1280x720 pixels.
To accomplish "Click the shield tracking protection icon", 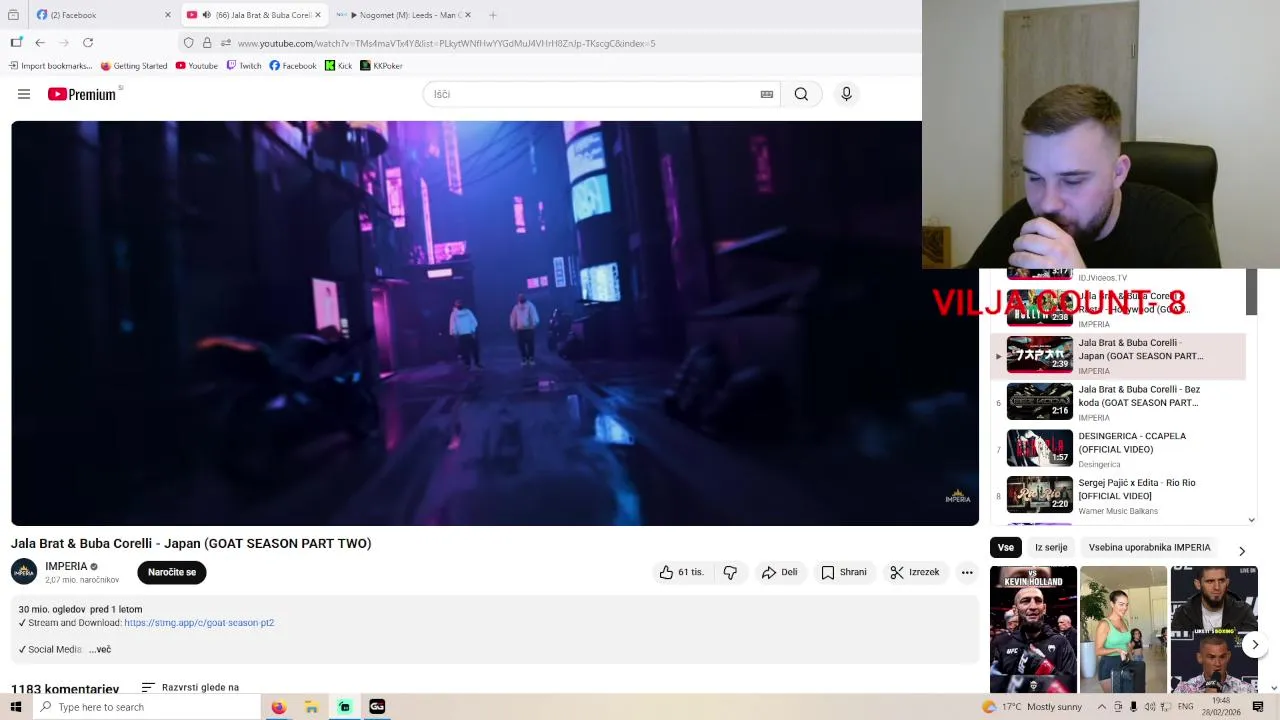I will pyautogui.click(x=188, y=43).
